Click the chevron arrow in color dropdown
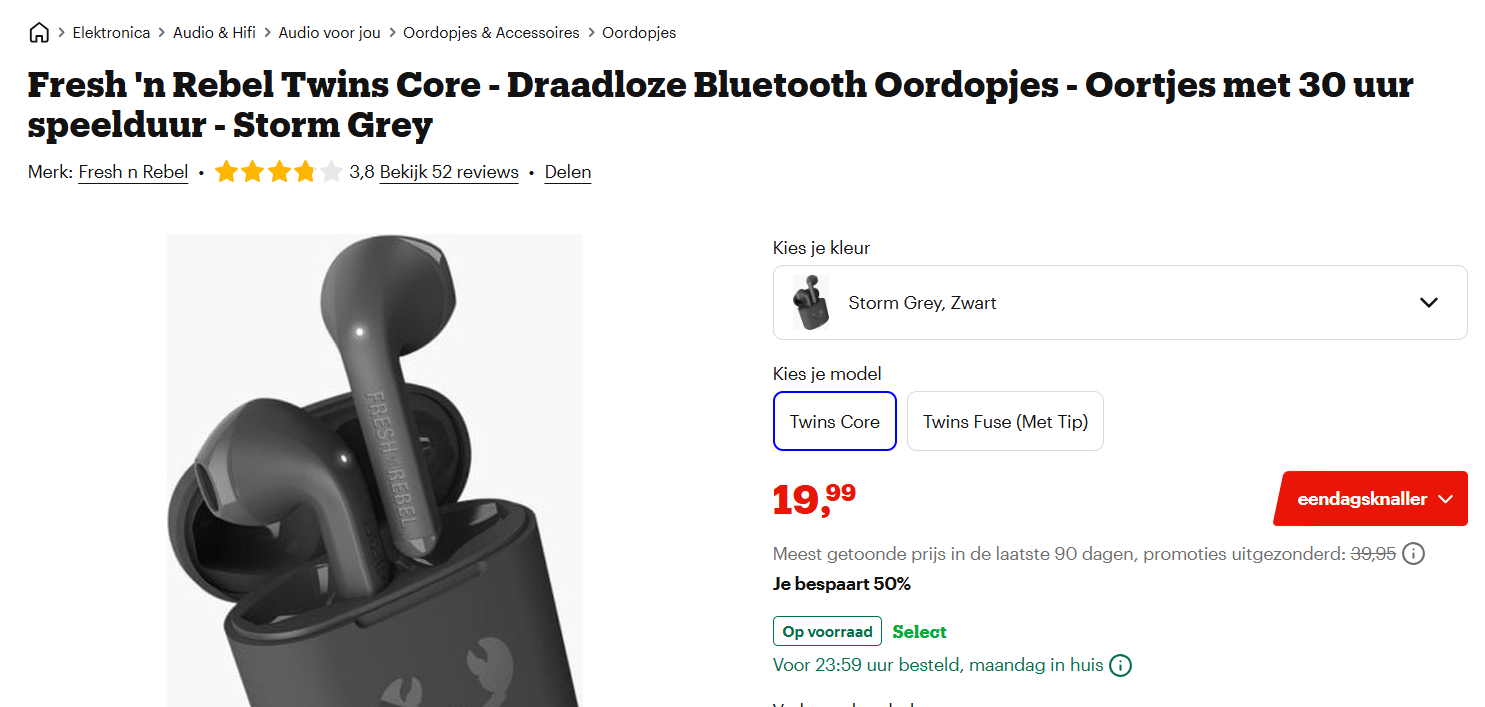The height and width of the screenshot is (707, 1485). pos(1429,302)
